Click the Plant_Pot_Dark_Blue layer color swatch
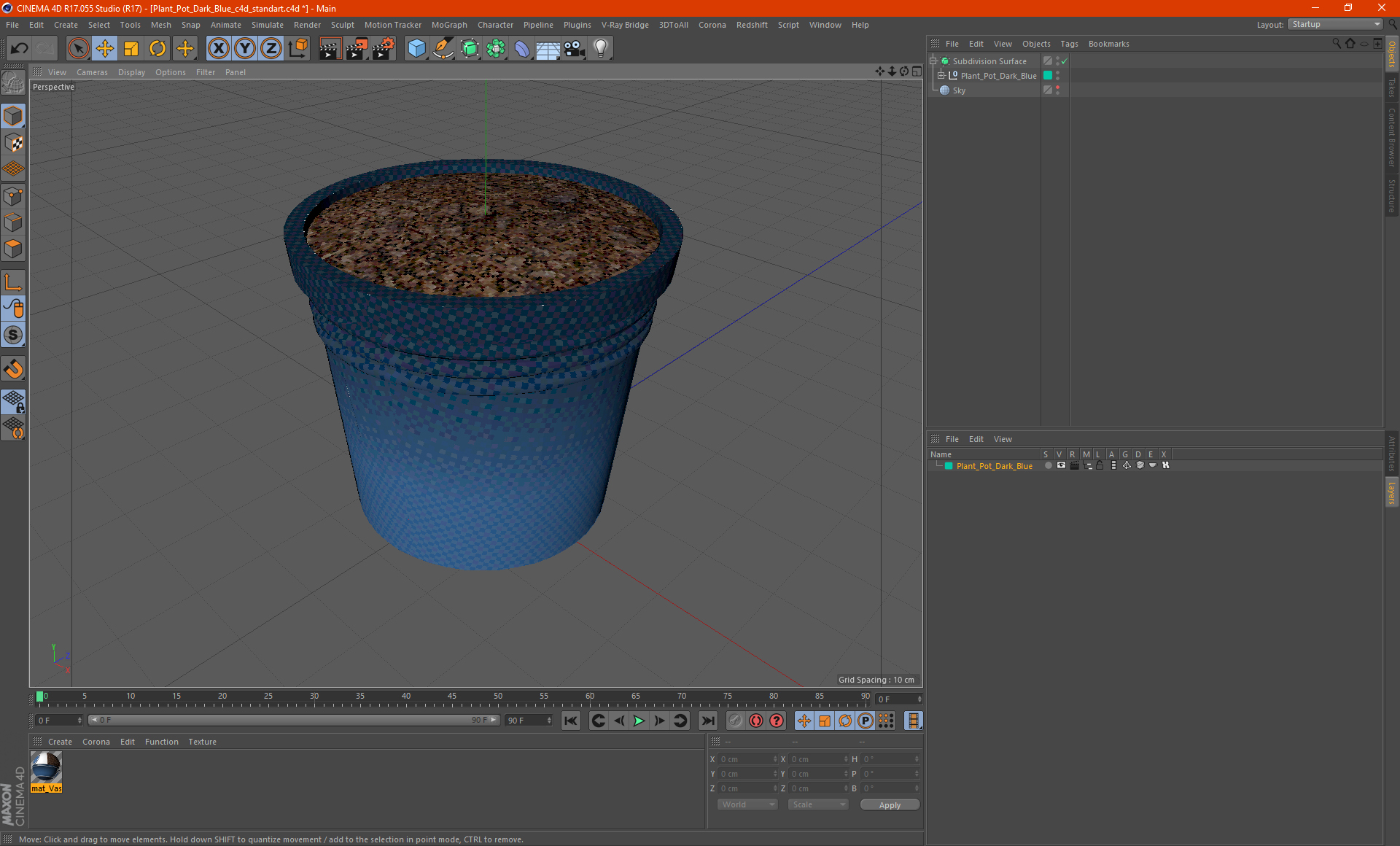This screenshot has height=846, width=1400. pos(949,466)
